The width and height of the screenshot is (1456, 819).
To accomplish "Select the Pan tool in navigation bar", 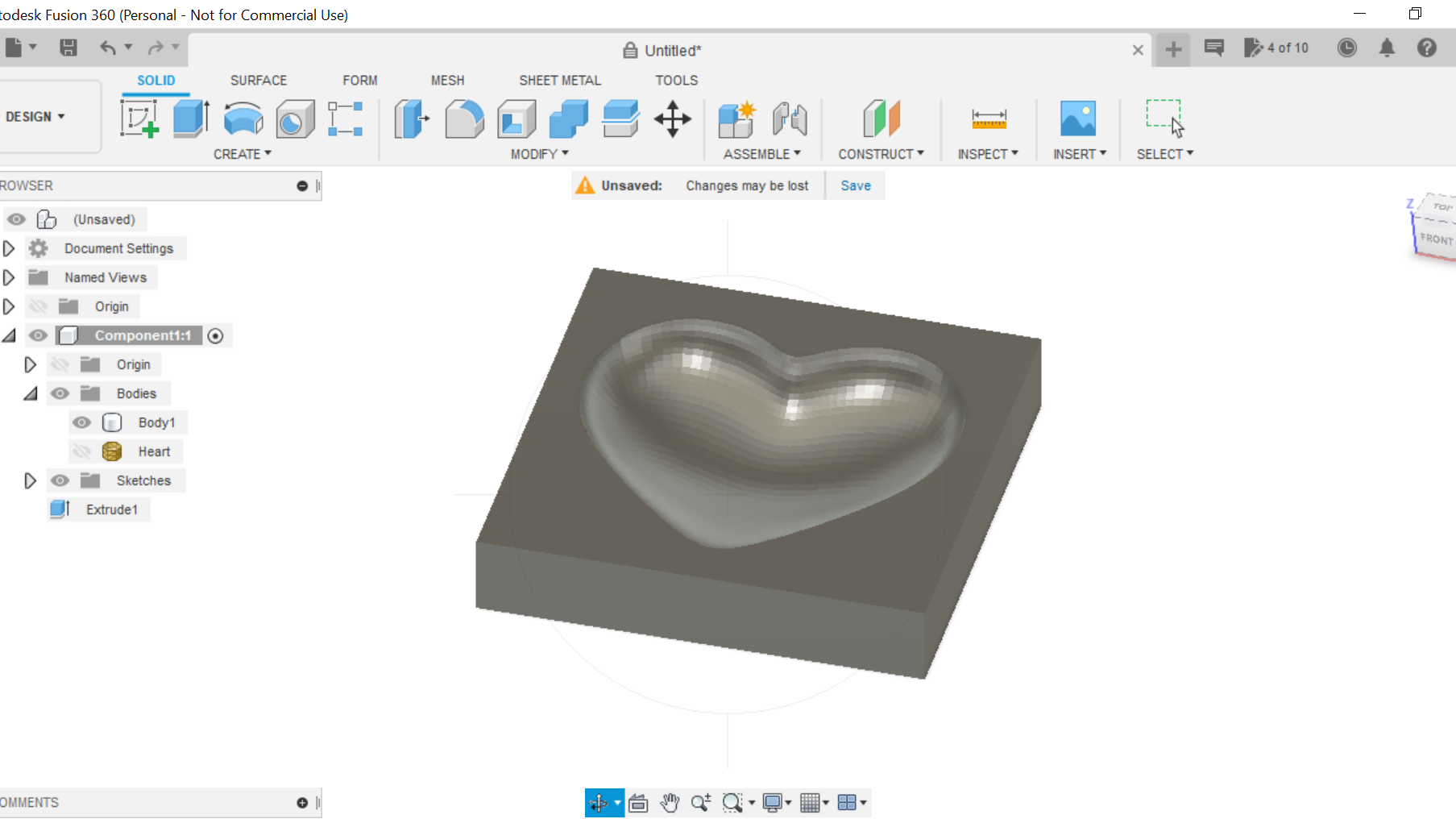I will pos(670,802).
